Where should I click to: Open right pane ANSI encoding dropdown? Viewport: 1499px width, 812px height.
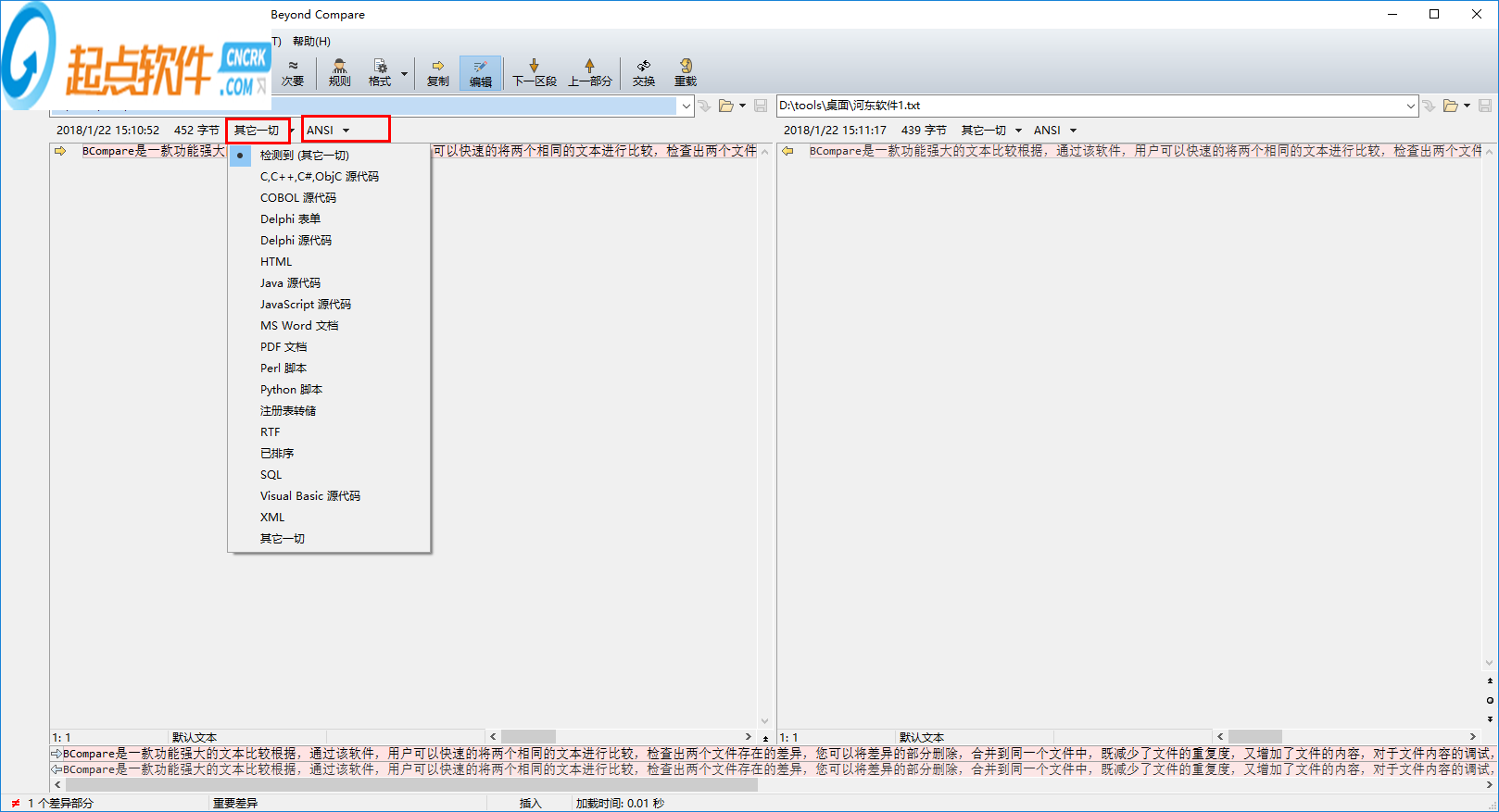pyautogui.click(x=1054, y=131)
